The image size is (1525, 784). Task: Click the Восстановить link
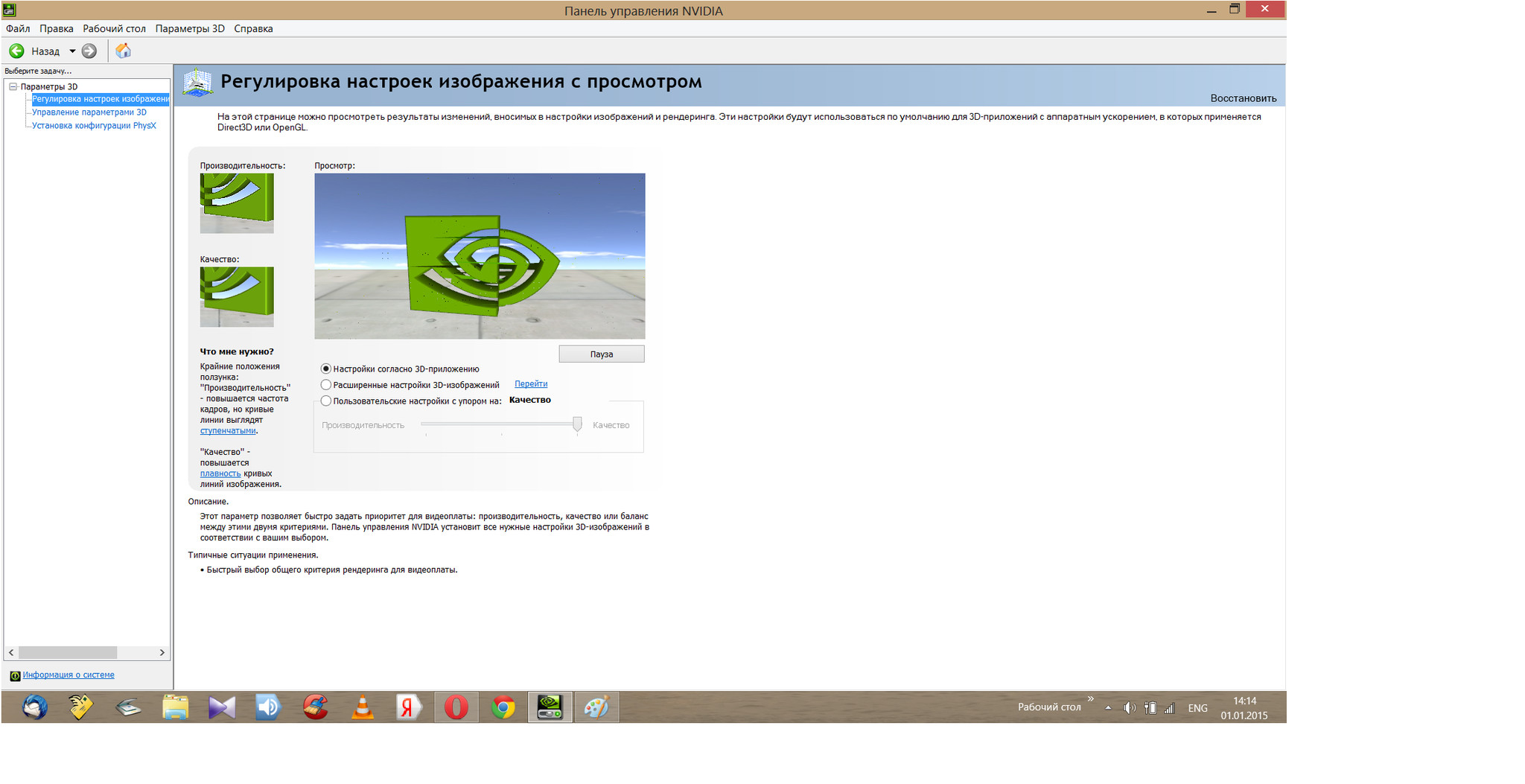tap(1243, 98)
